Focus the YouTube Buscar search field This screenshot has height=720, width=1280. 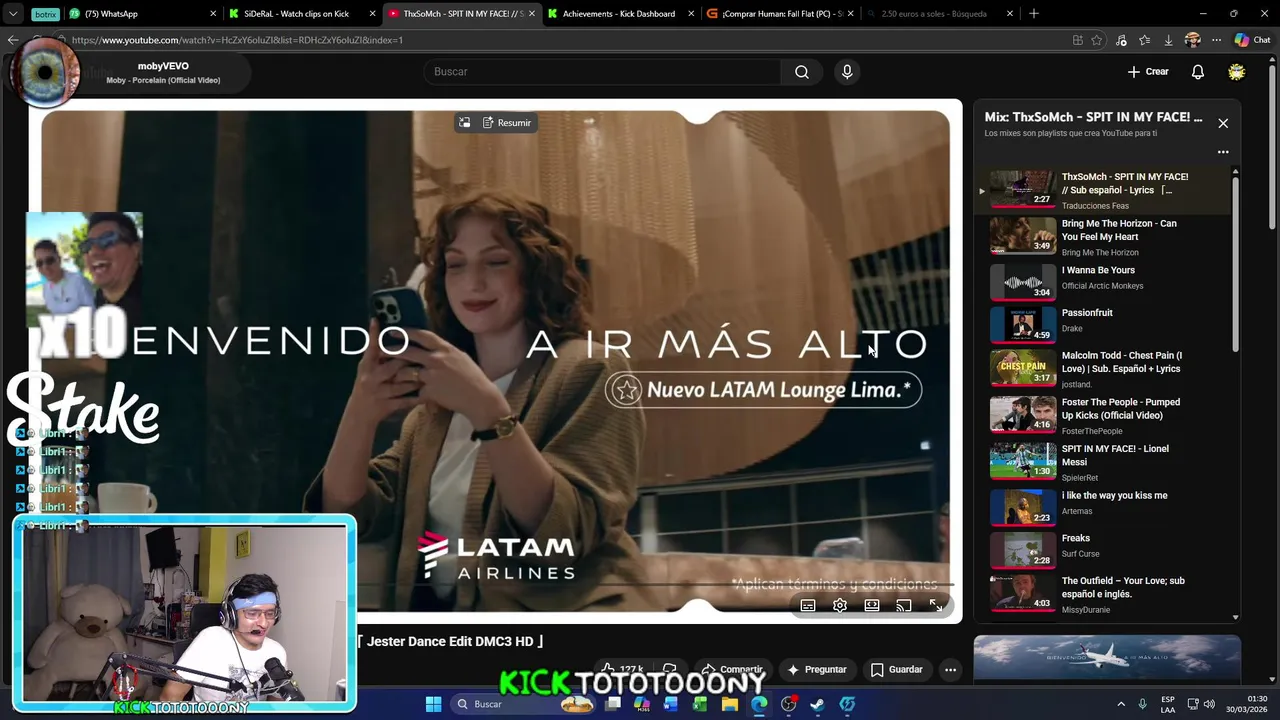603,72
